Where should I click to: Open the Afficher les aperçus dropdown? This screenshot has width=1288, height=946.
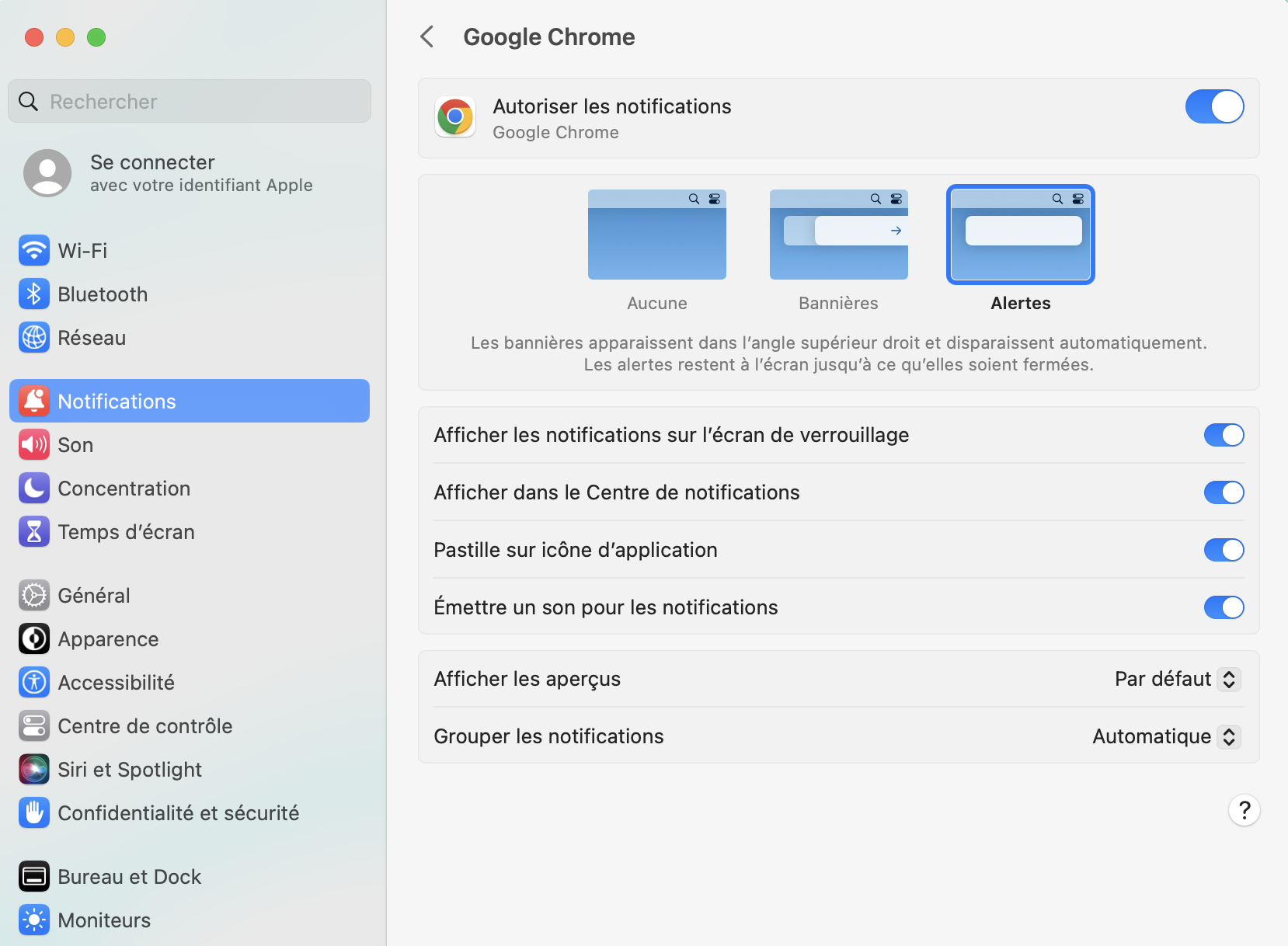1175,679
